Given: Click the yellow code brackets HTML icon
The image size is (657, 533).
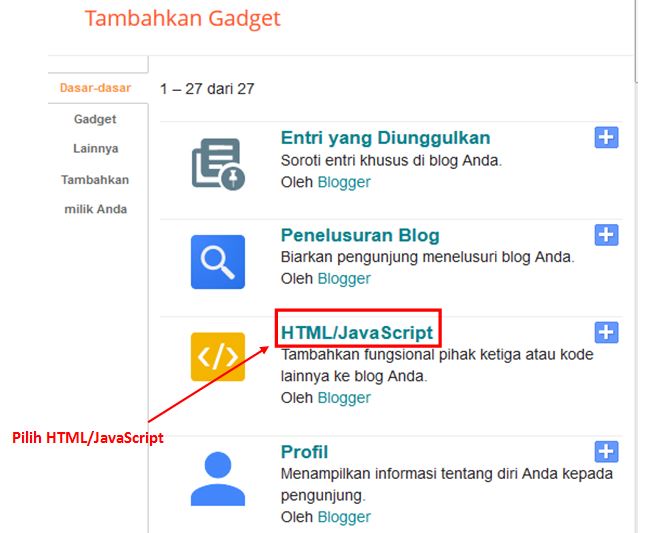Looking at the screenshot, I should 218,357.
